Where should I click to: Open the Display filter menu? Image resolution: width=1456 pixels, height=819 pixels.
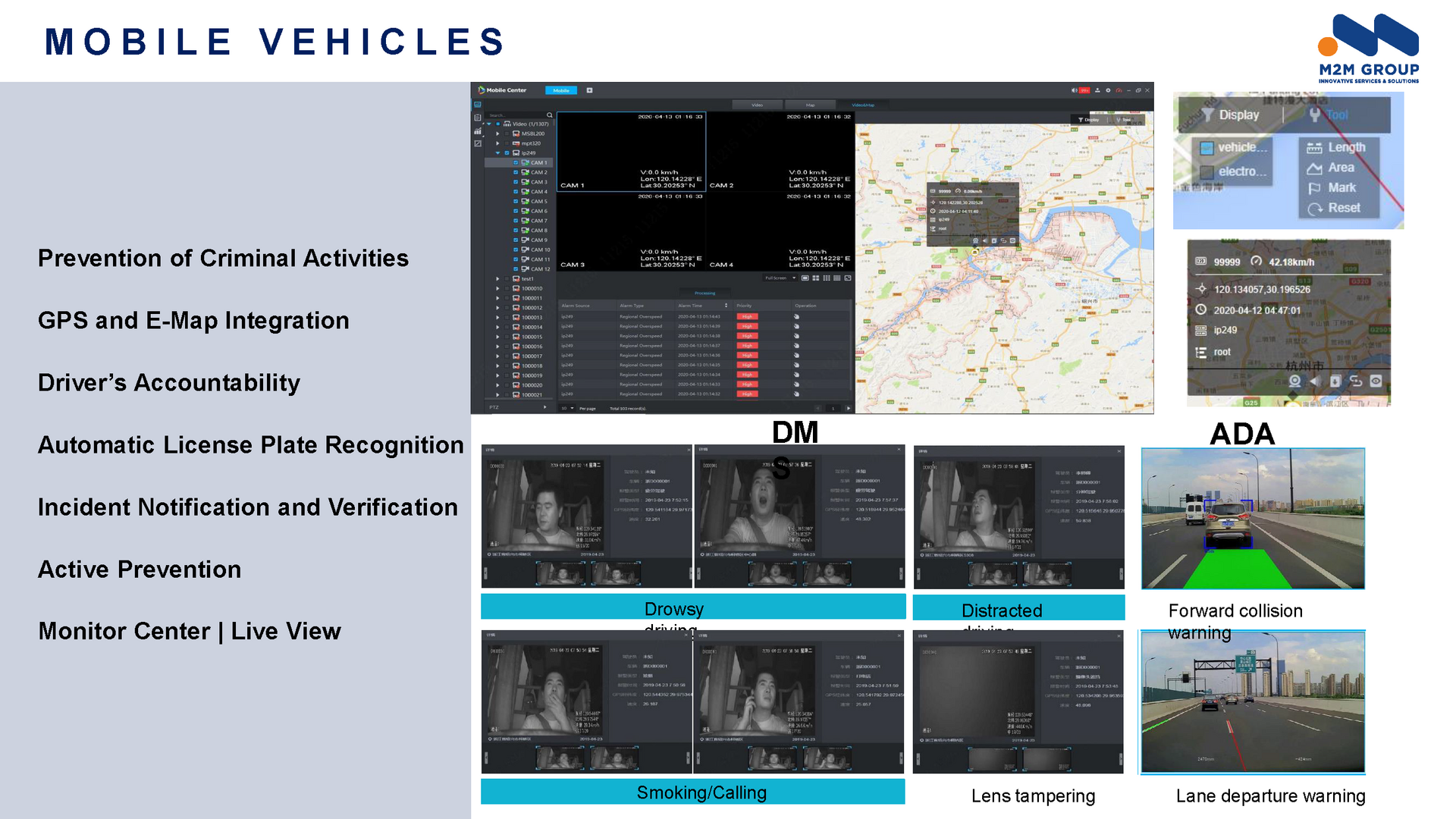1232,115
